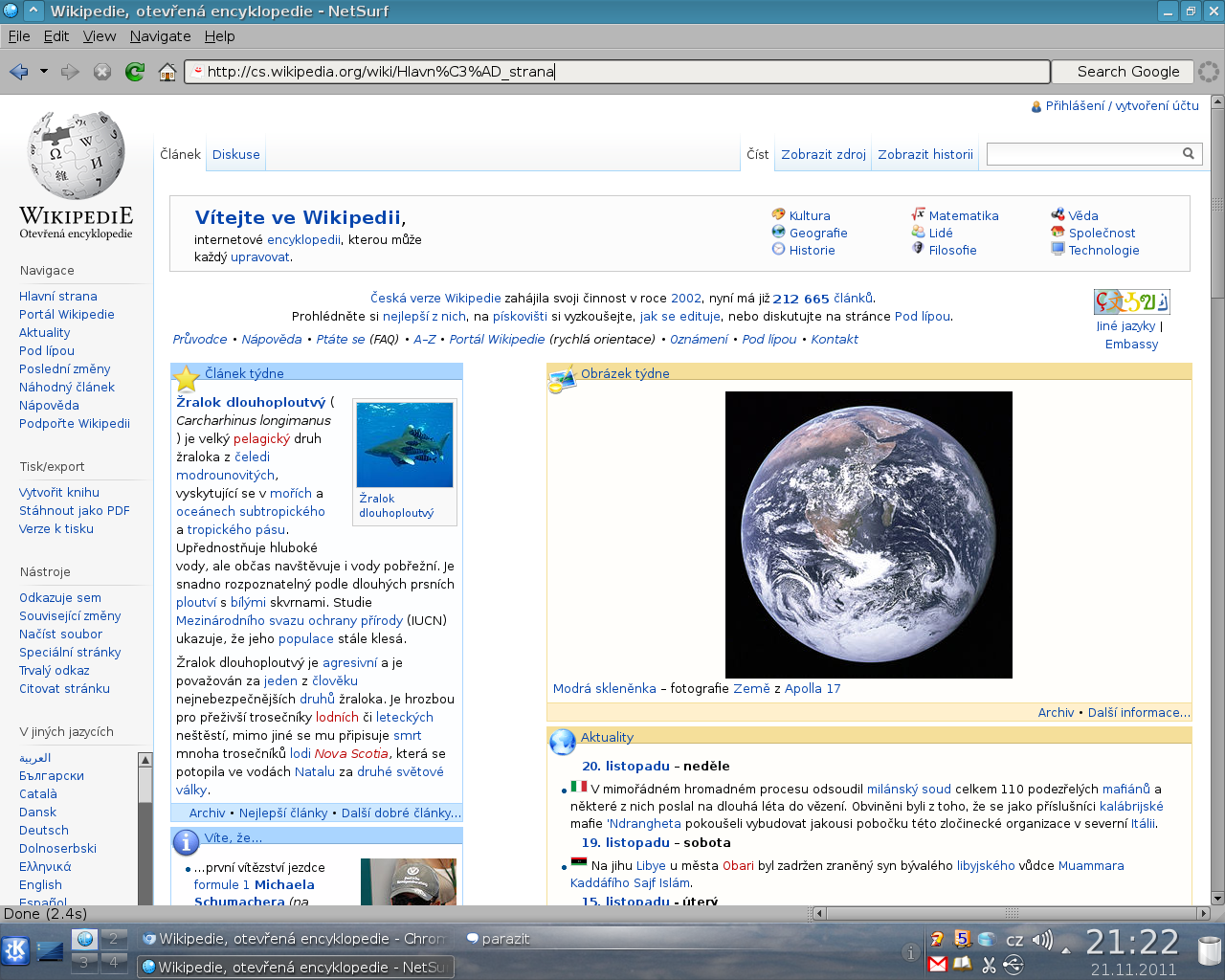The image size is (1225, 980).
Task: Open Nejlepší články link
Action: coord(283,813)
